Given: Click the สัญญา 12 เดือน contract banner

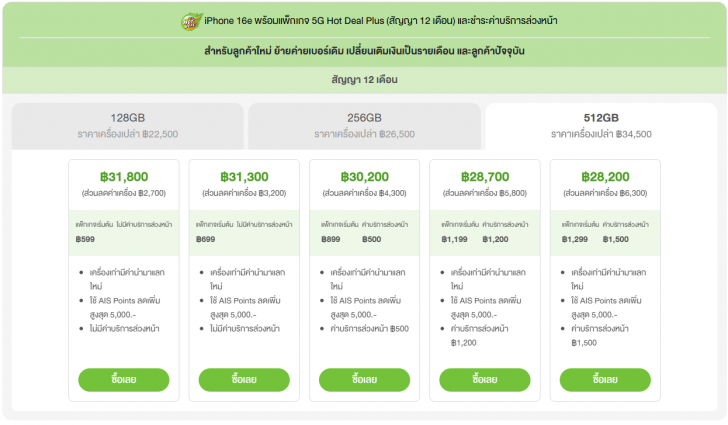Looking at the screenshot, I should (364, 78).
